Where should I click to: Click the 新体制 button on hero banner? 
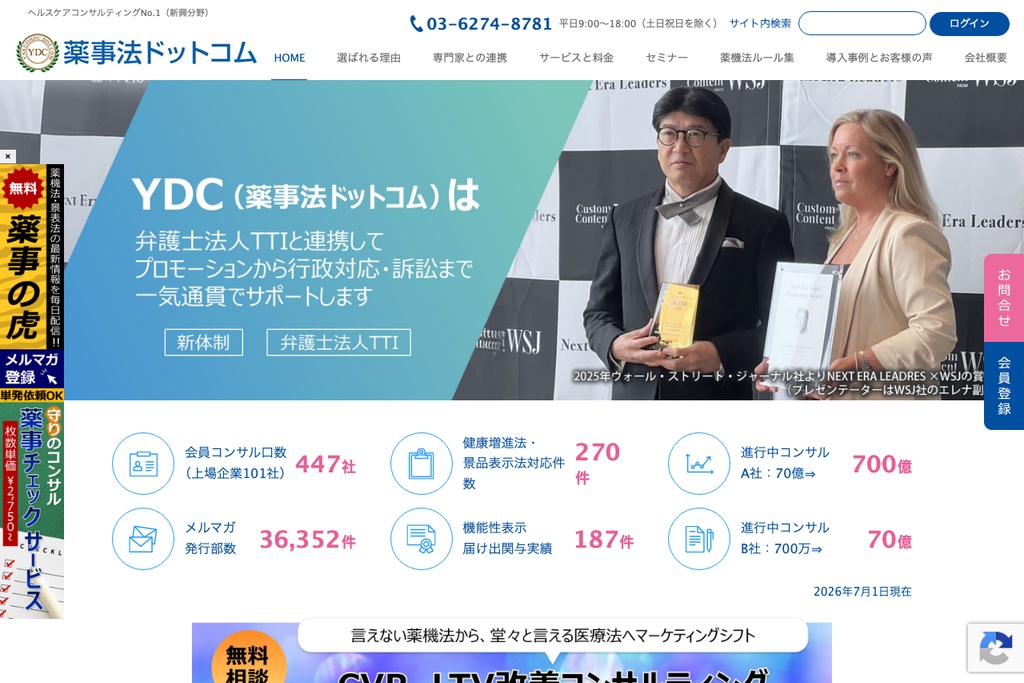click(204, 342)
